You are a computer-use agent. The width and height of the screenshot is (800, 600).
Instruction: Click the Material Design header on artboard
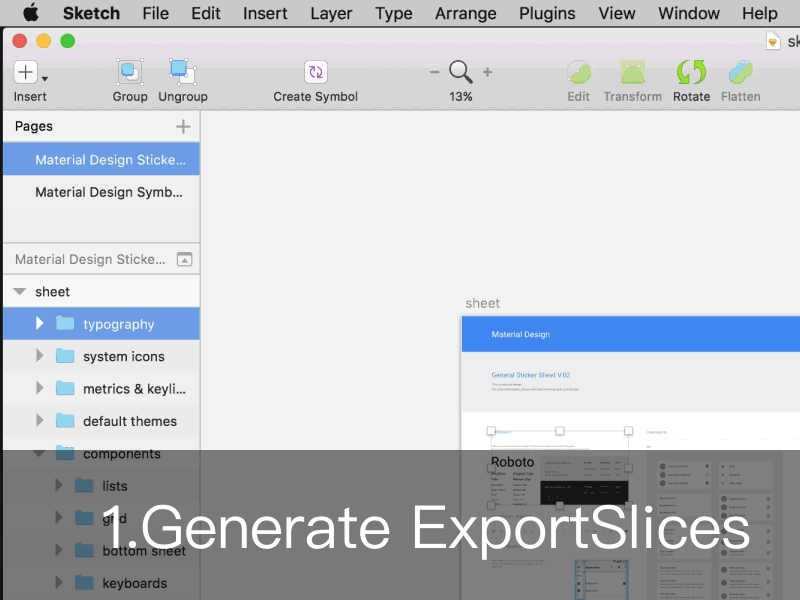point(520,334)
